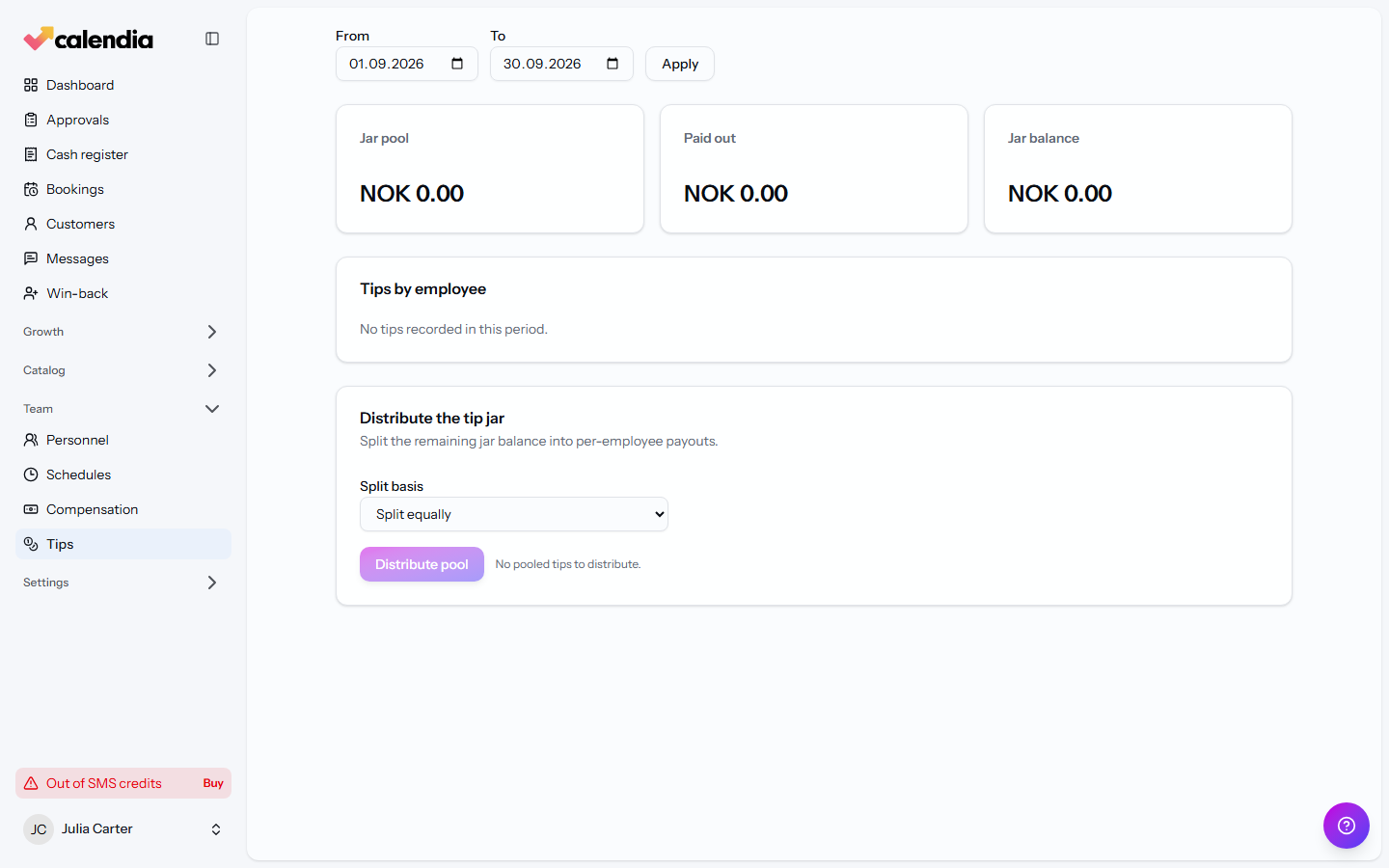Click the Messages chat icon
Image resolution: width=1389 pixels, height=868 pixels.
click(x=31, y=258)
